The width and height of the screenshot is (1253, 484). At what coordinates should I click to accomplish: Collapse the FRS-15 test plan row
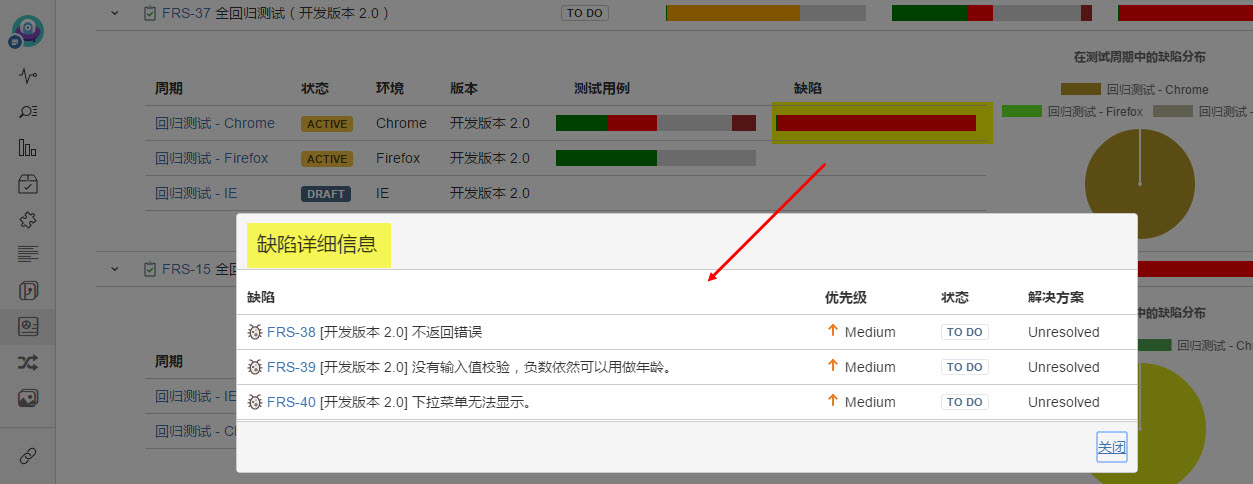tap(114, 269)
